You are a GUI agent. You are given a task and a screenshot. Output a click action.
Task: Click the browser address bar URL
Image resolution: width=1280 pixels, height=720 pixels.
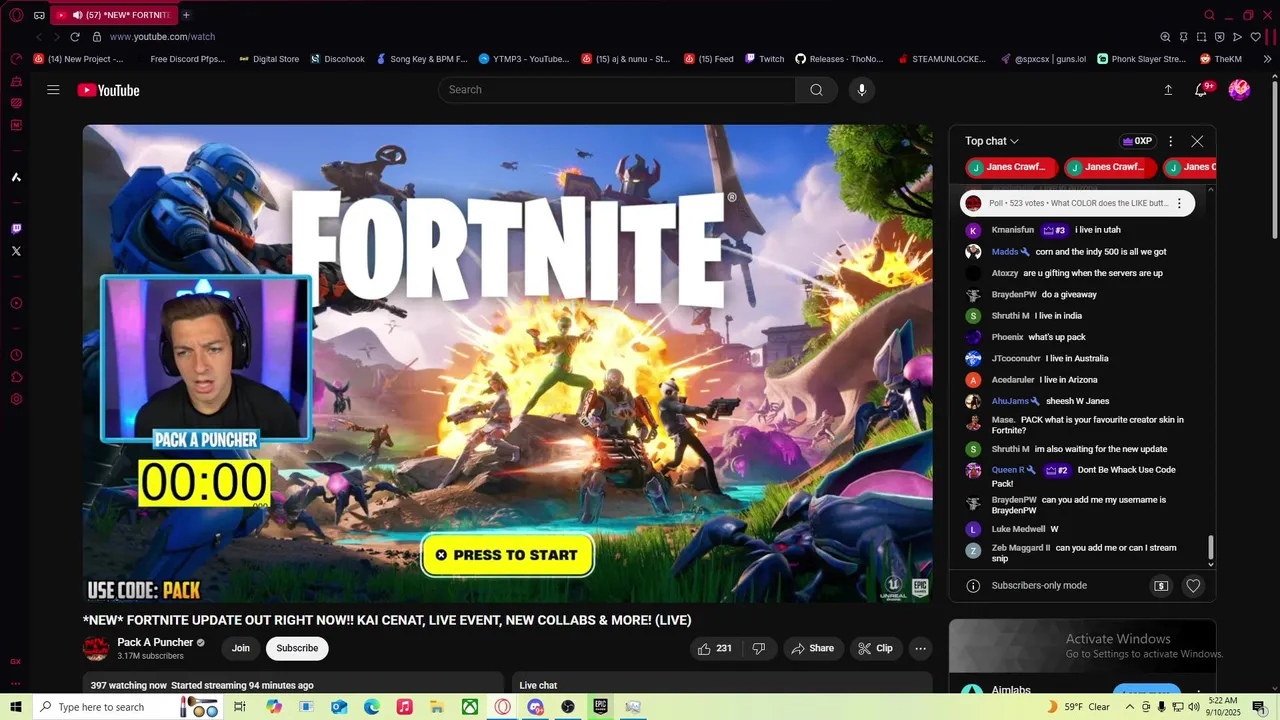click(162, 37)
